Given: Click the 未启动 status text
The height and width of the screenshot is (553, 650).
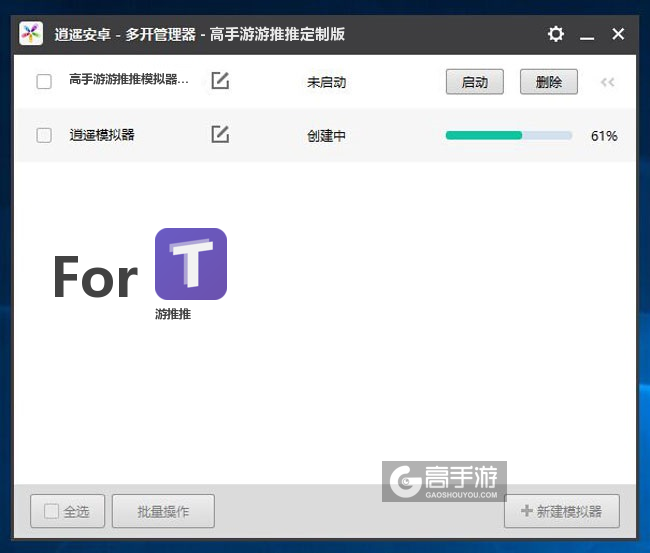Looking at the screenshot, I should [x=326, y=82].
